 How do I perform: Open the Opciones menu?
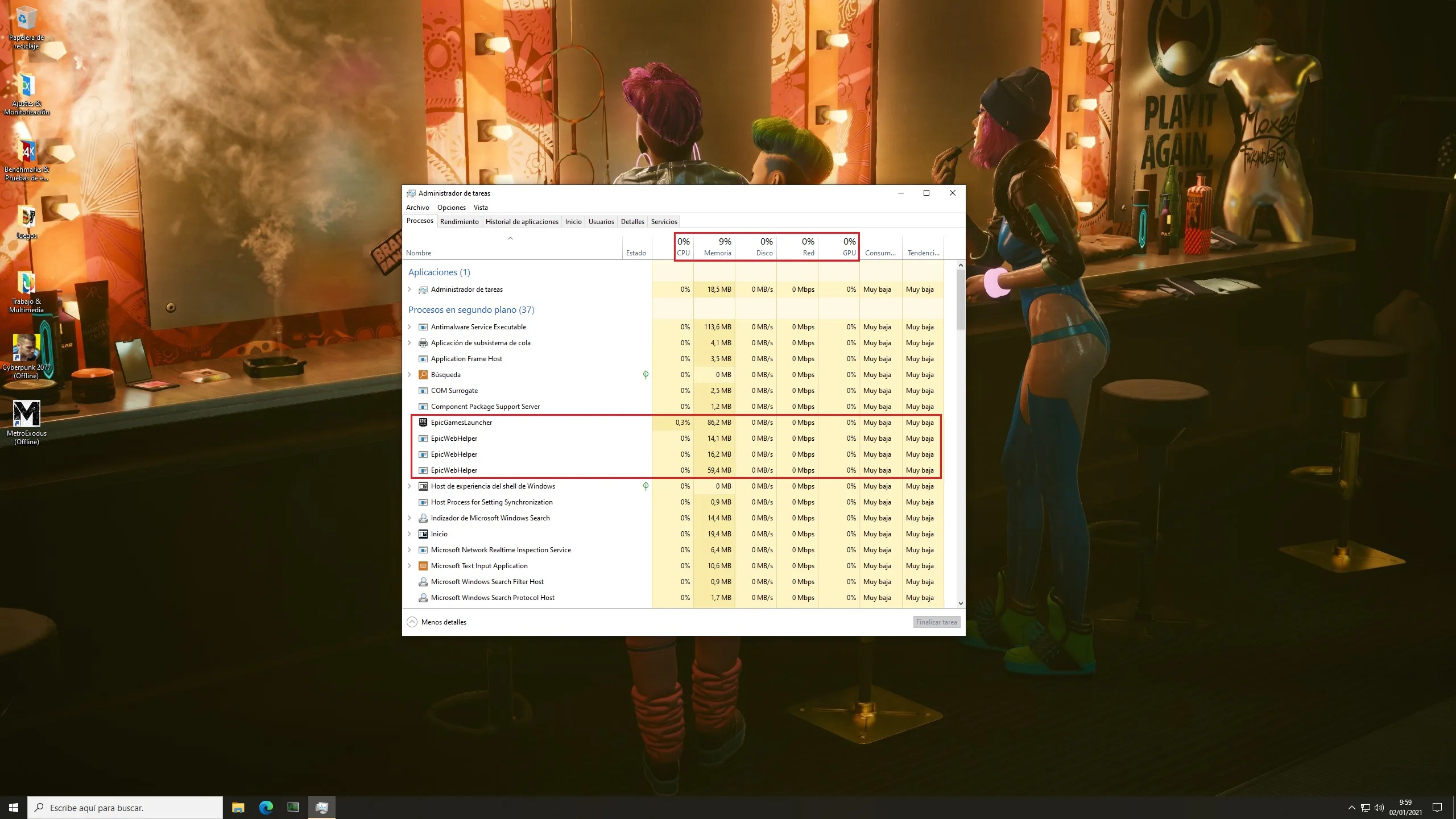(x=451, y=207)
